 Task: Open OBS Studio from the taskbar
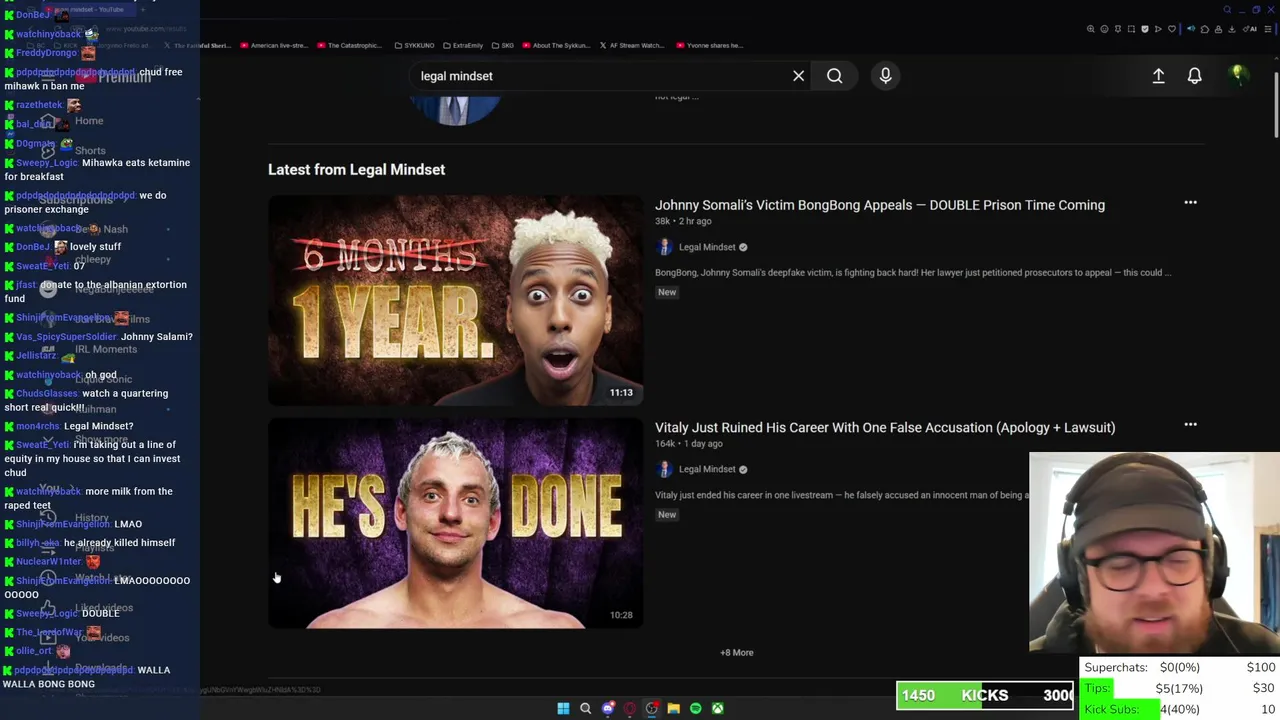tap(651, 708)
